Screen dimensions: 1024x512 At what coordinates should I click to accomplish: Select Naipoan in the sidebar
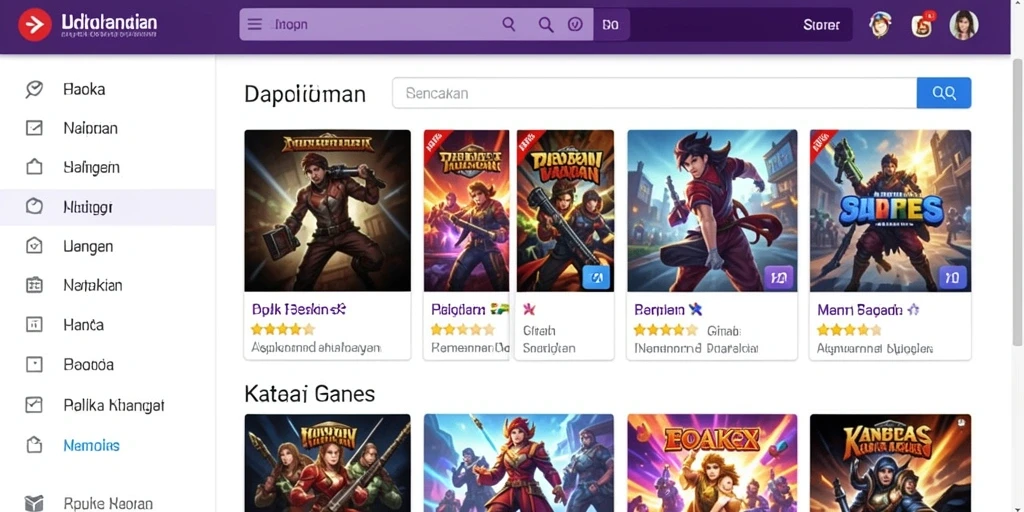click(x=91, y=129)
